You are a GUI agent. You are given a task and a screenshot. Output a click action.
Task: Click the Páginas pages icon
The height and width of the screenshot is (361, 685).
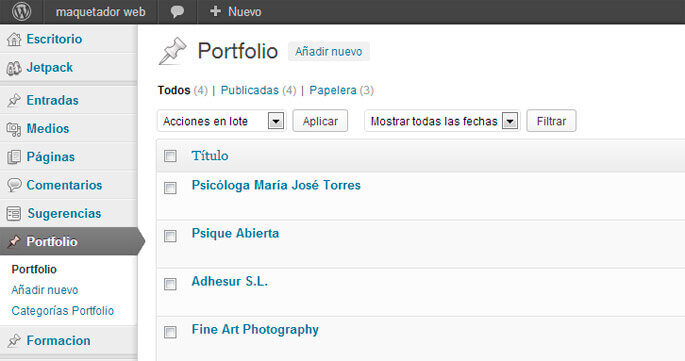[14, 157]
